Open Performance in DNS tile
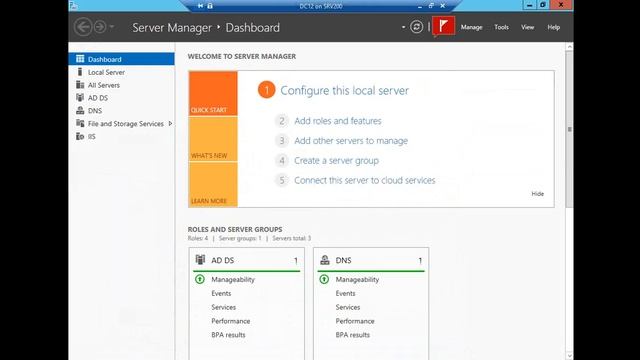Viewport: 640px width, 360px height. 355,321
